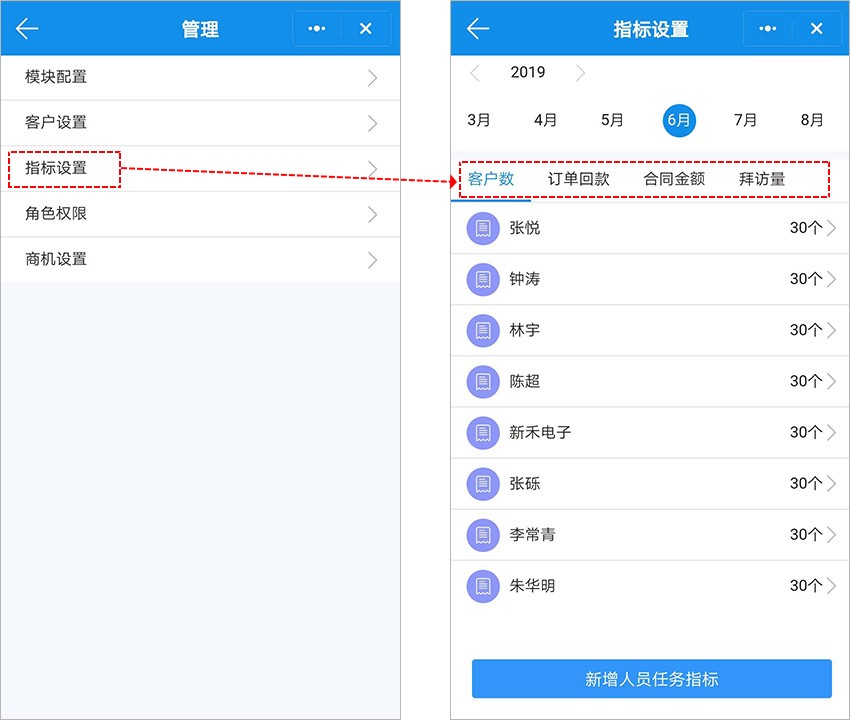Expand the 角色权限 row chevron

[x=372, y=214]
